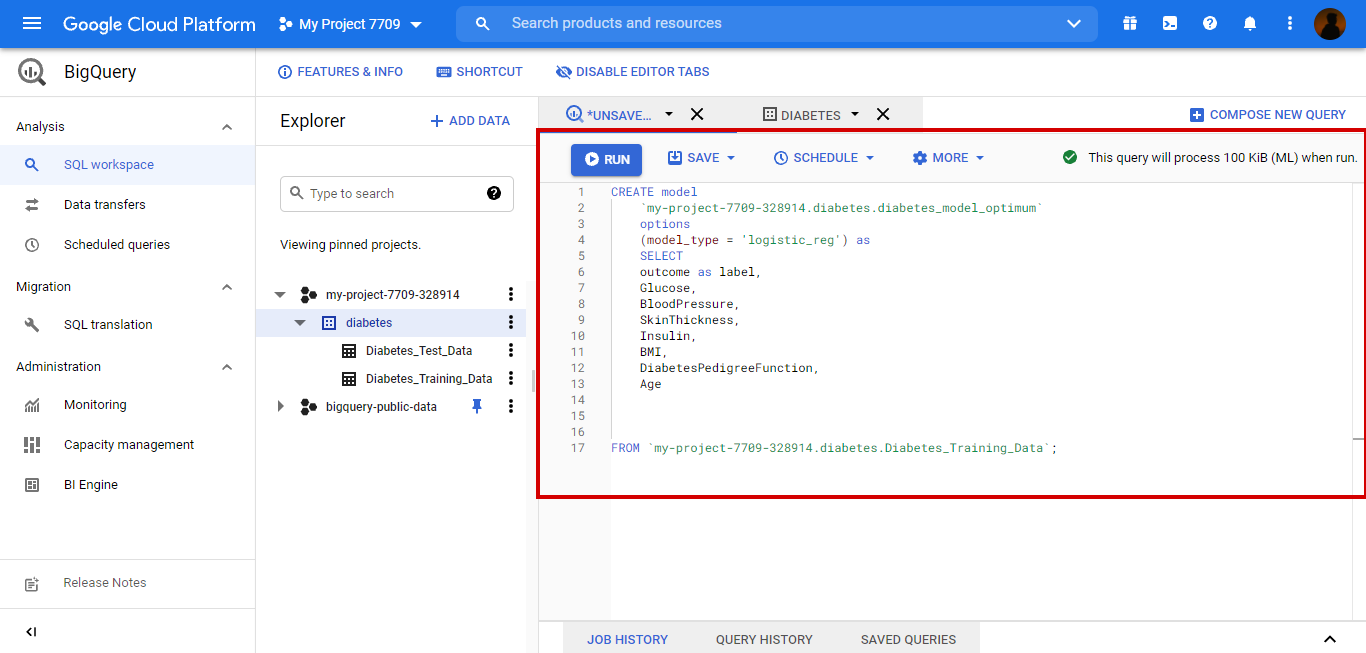Viewport: 1366px width, 653px height.
Task: Expand the bottom history panel chevron
Action: pos(1330,639)
